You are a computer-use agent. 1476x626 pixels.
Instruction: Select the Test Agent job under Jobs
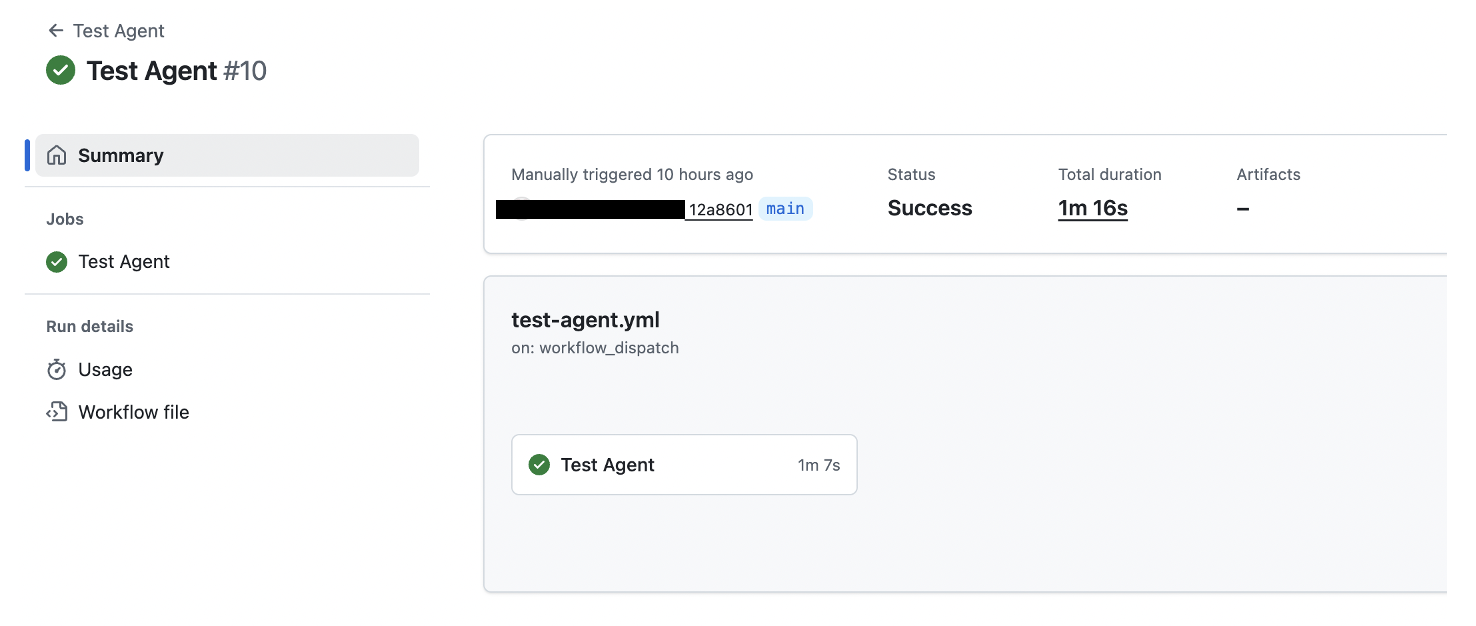pos(124,261)
